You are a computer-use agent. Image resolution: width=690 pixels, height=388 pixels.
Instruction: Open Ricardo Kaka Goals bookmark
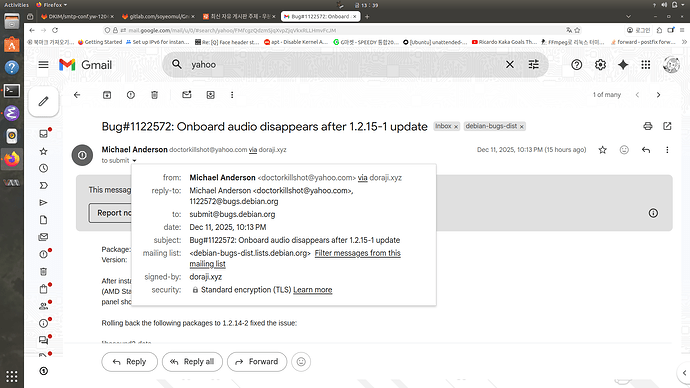504,42
